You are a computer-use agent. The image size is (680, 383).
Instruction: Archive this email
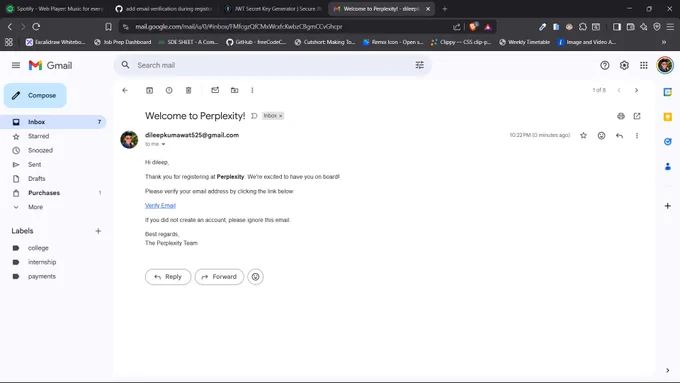(x=150, y=90)
